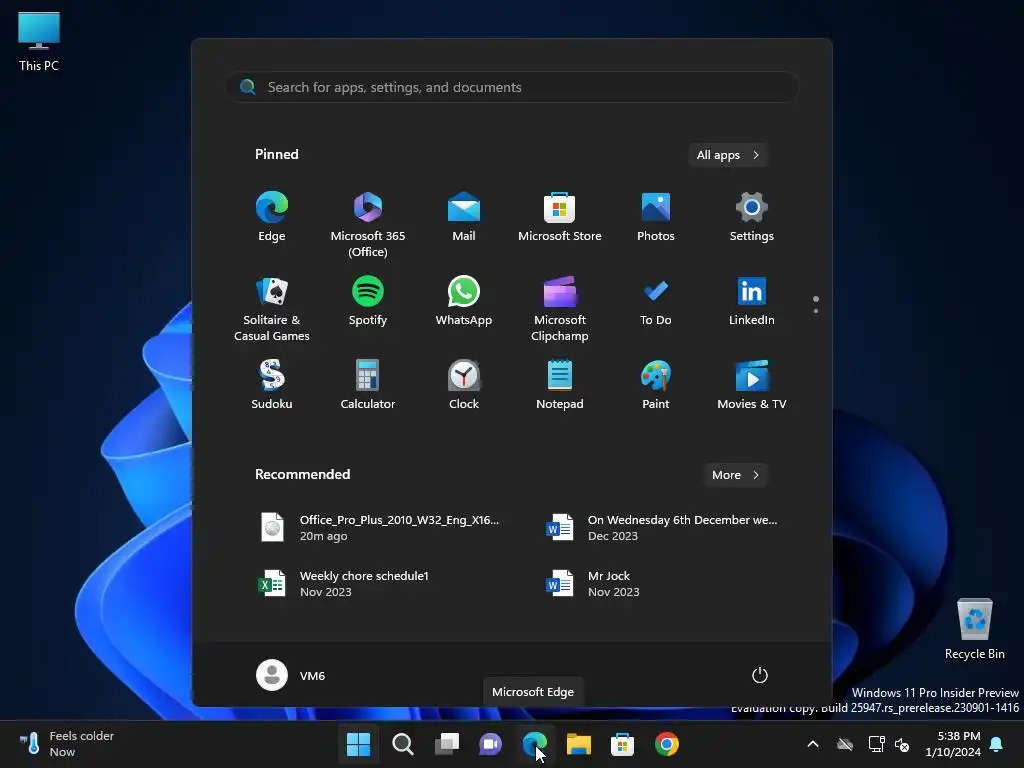Open Calculator
Screen dimensions: 1024x768
coord(368,385)
